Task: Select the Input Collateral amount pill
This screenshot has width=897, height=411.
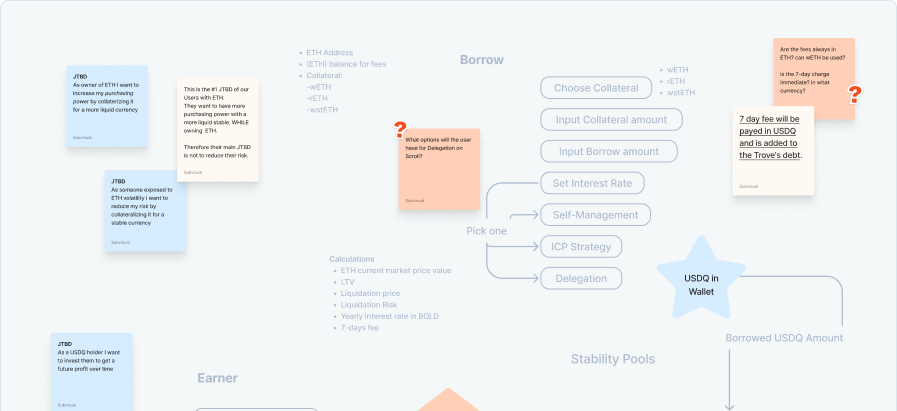Action: click(611, 120)
